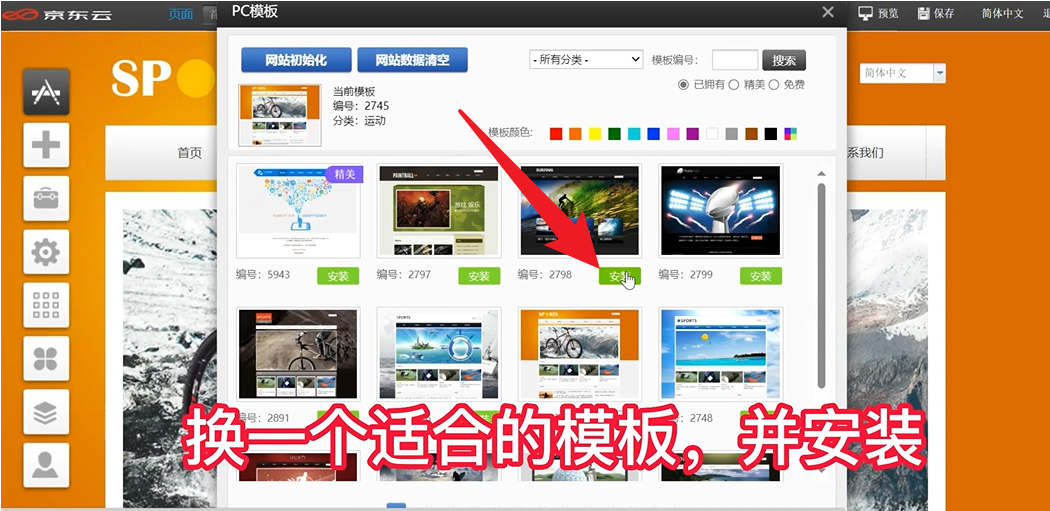
Task: Open the template design tool in left sidebar
Action: [46, 92]
